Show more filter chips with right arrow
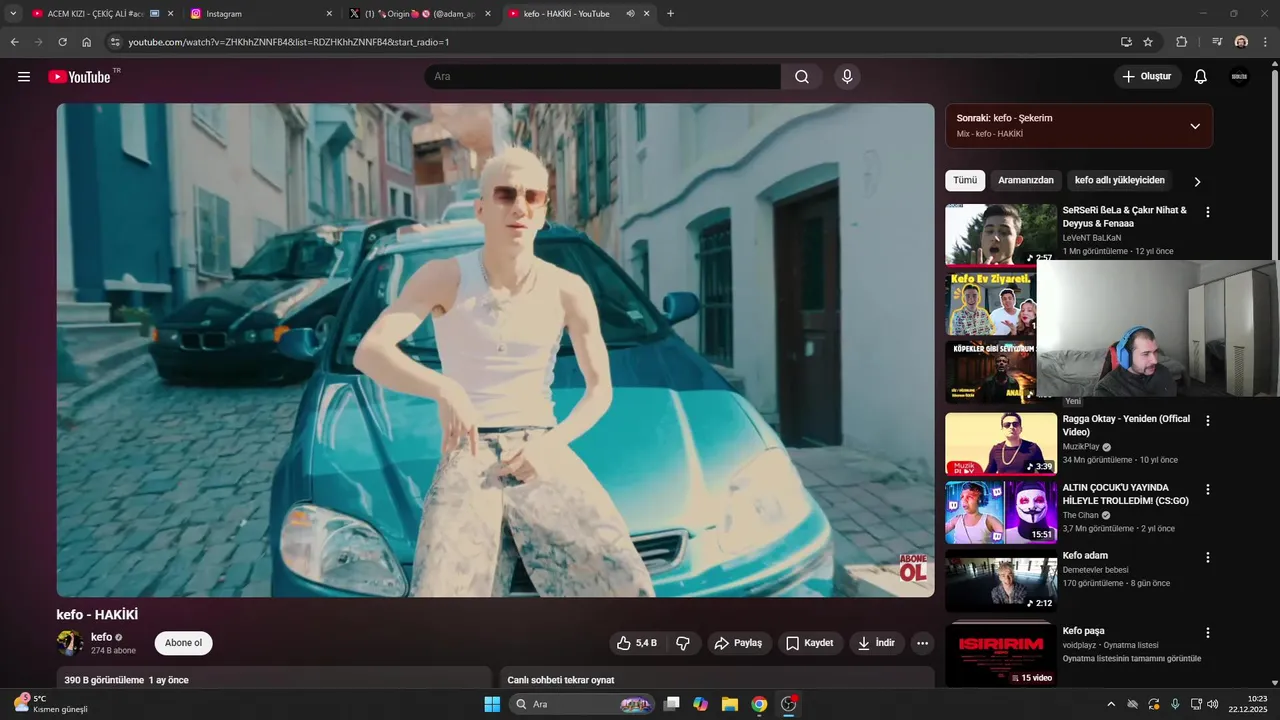1280x720 pixels. pos(1197,181)
